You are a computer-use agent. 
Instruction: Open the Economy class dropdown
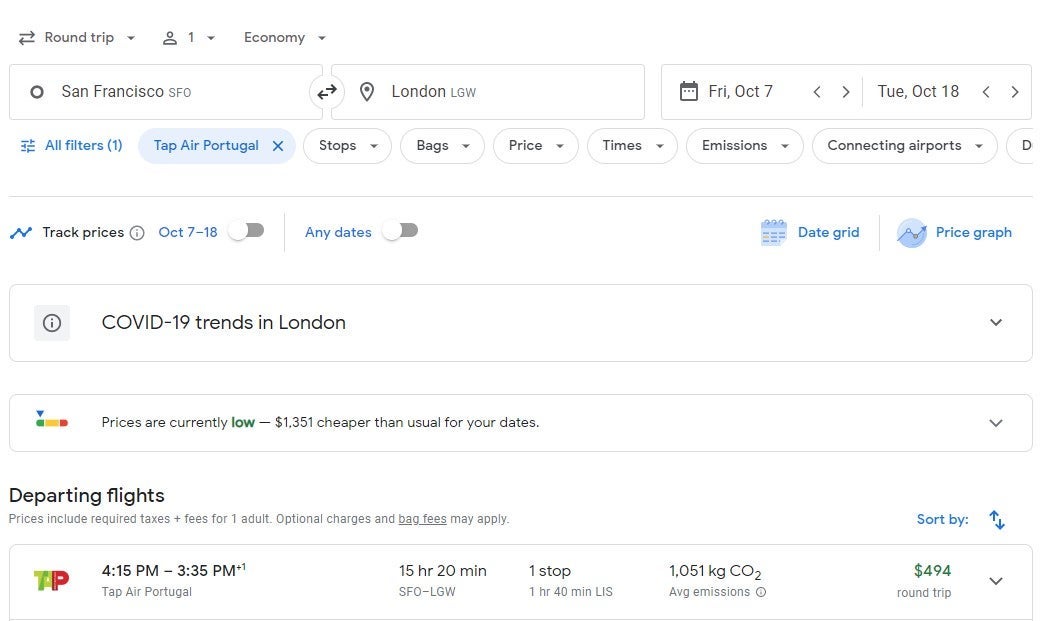point(285,38)
